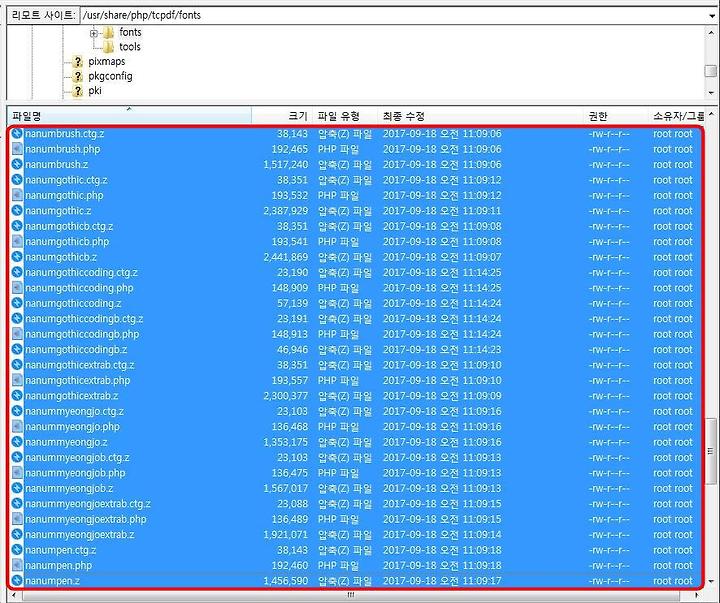Click the icon beside nanumgothicb.z

point(17,257)
